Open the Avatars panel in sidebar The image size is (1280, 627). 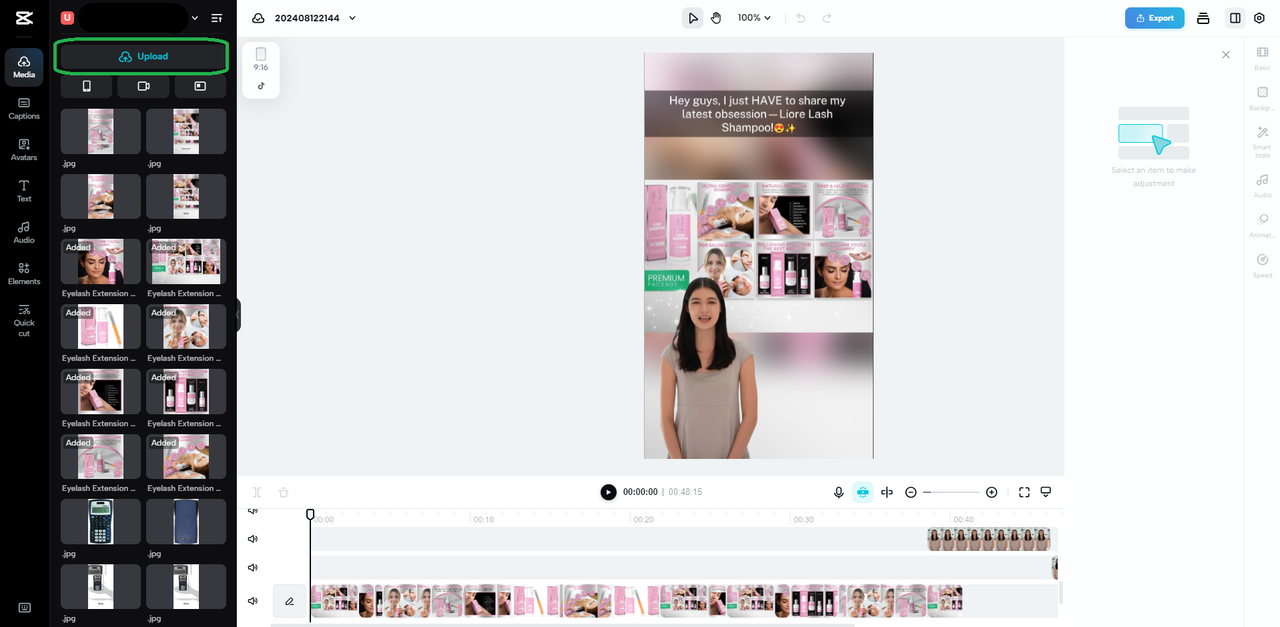[x=24, y=150]
